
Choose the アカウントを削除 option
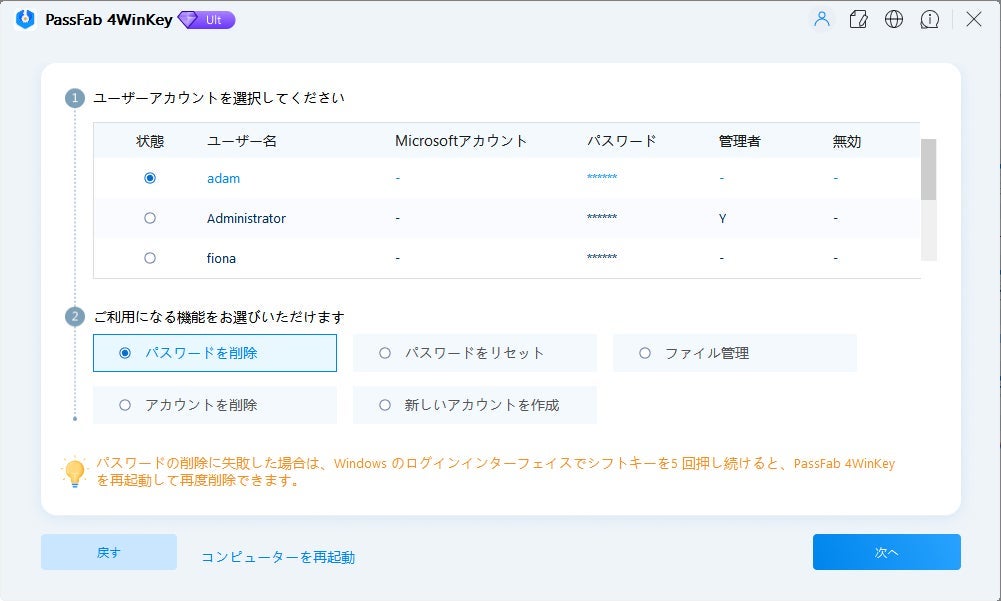(125, 405)
